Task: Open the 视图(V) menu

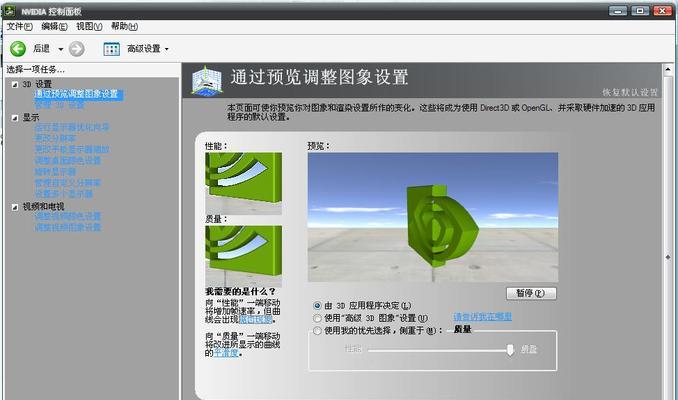Action: pos(89,27)
